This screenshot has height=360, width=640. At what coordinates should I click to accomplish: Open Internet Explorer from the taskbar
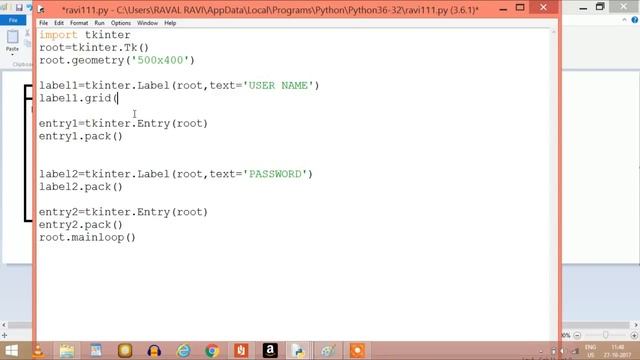coord(184,351)
